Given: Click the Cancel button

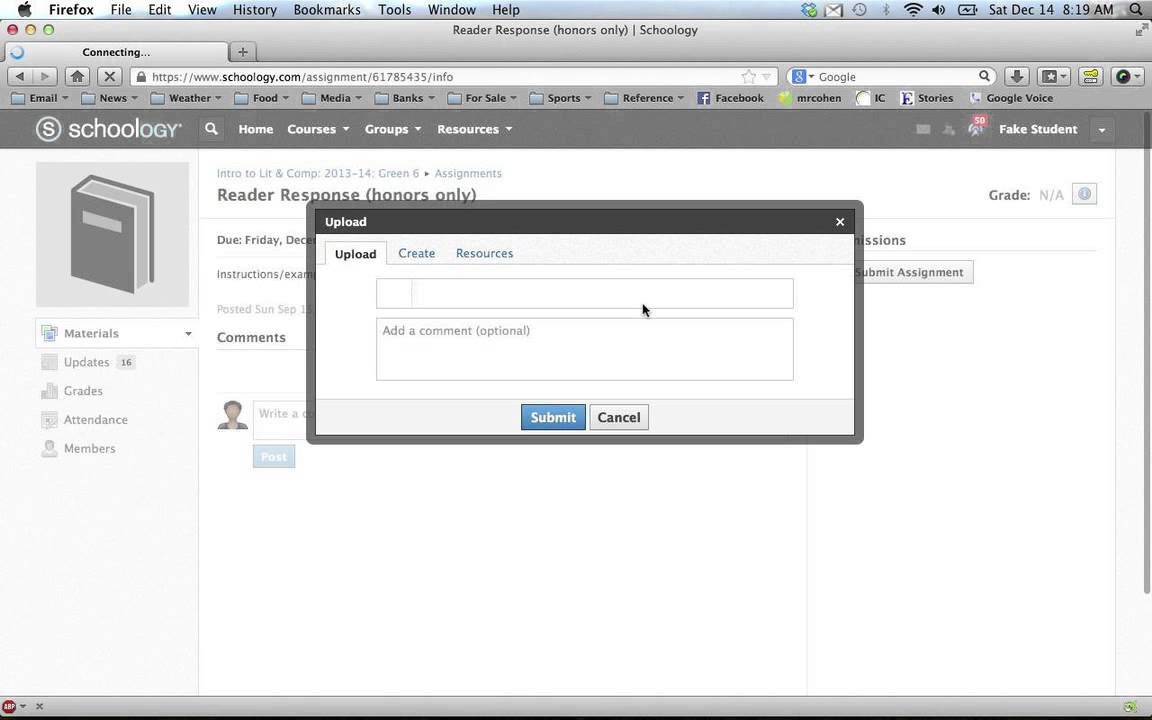Looking at the screenshot, I should [x=619, y=417].
